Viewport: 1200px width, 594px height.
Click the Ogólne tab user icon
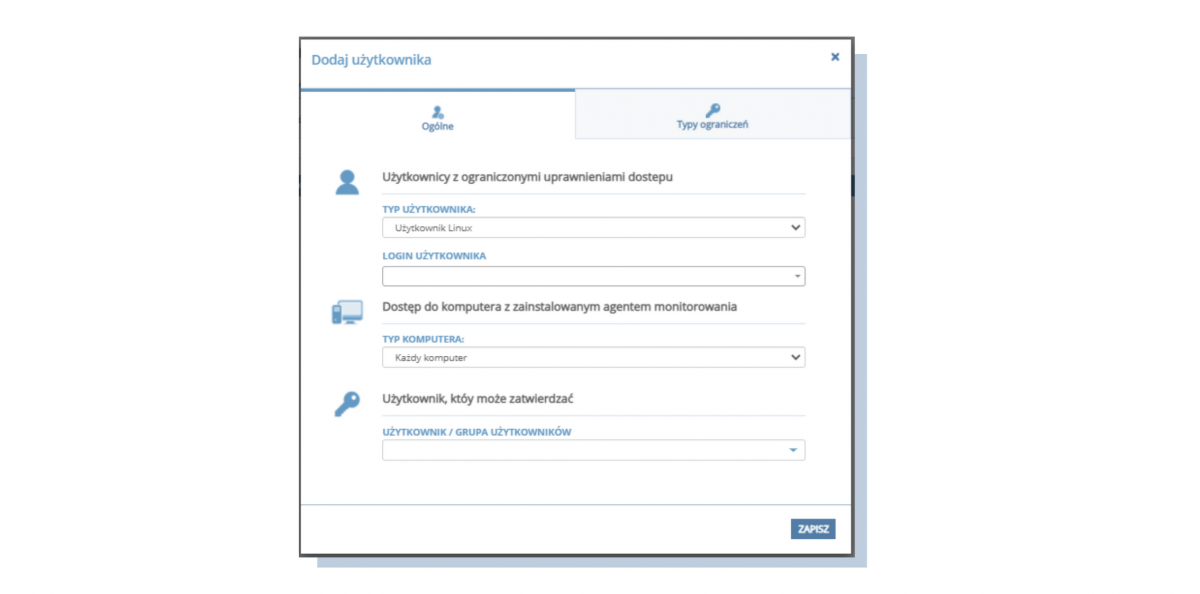(438, 112)
